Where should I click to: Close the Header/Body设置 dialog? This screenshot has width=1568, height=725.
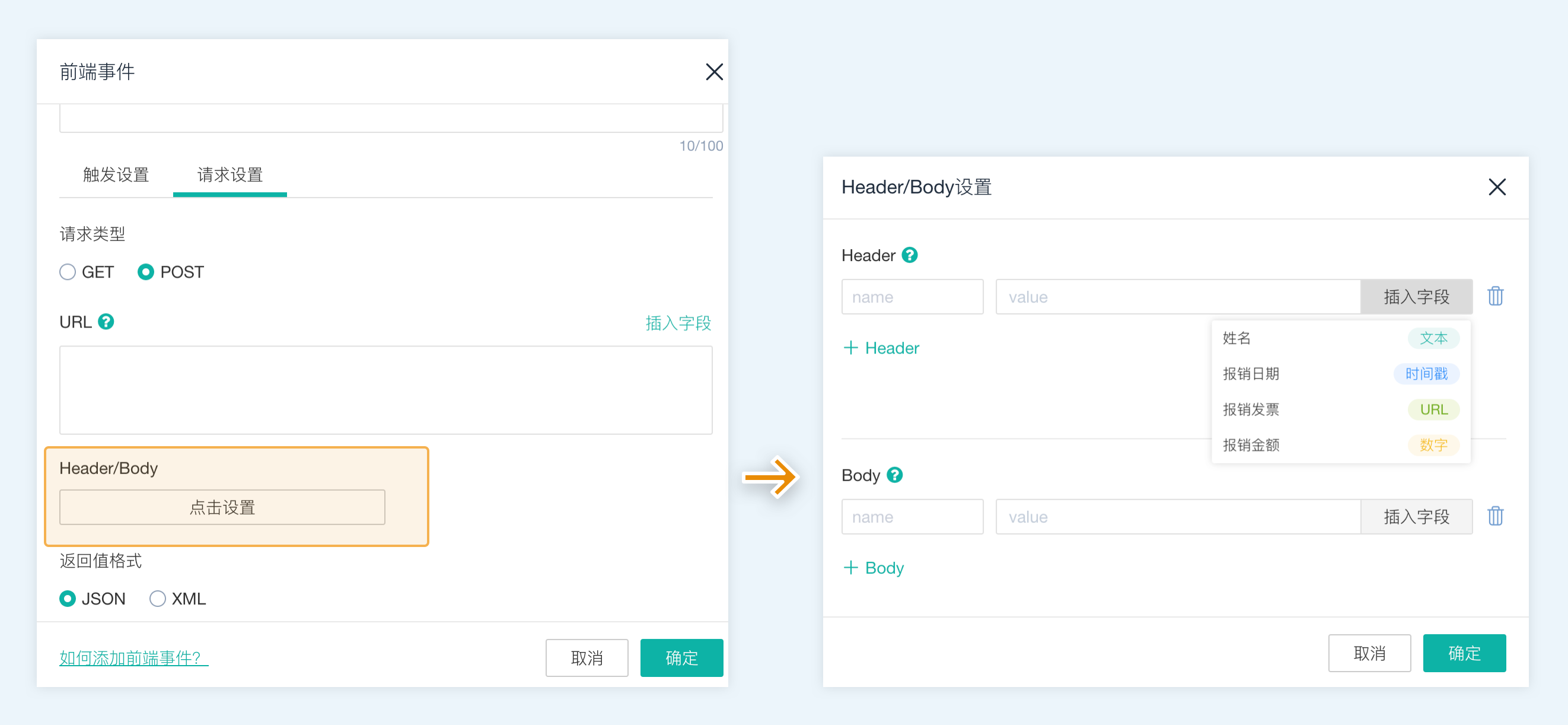click(1497, 187)
